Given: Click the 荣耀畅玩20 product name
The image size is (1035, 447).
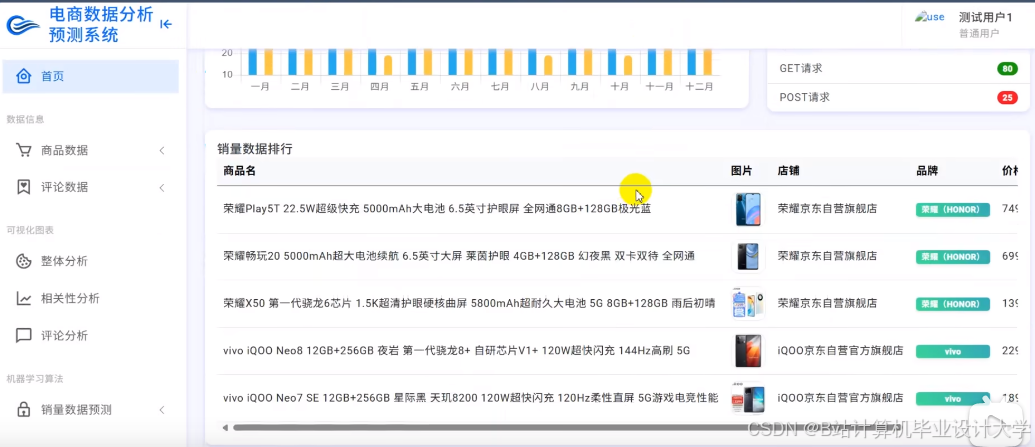Looking at the screenshot, I should coord(459,256).
